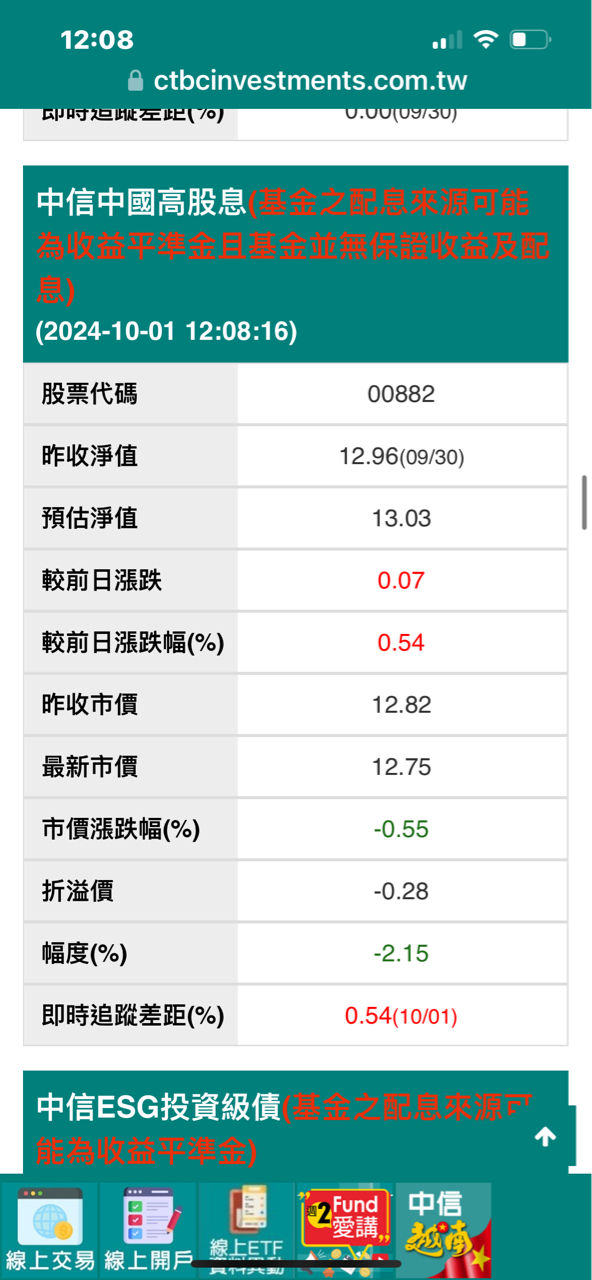Viewport: 592px width, 1280px height.
Task: Tap the 昨收淨值 table row
Action: pos(296,456)
